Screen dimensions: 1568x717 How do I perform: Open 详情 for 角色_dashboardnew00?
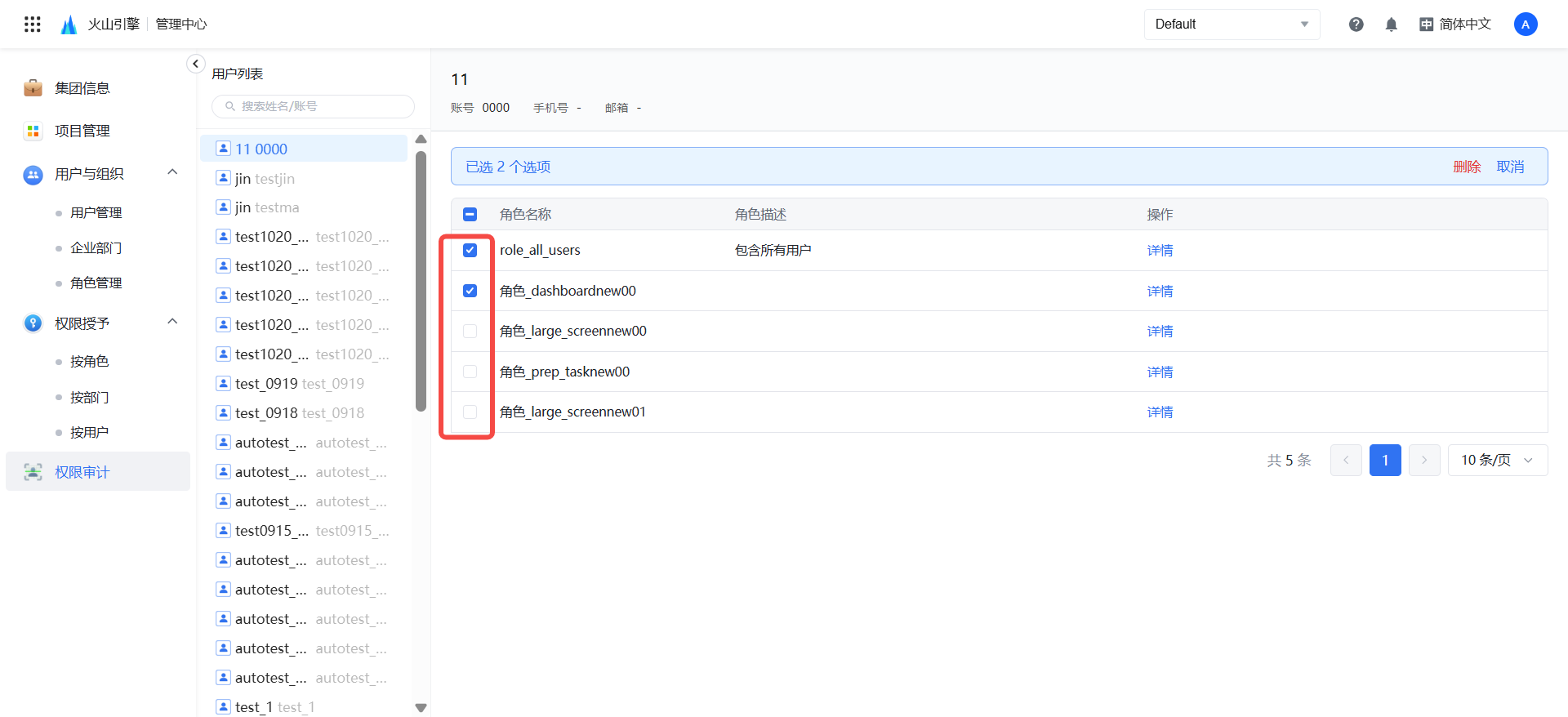point(1160,291)
